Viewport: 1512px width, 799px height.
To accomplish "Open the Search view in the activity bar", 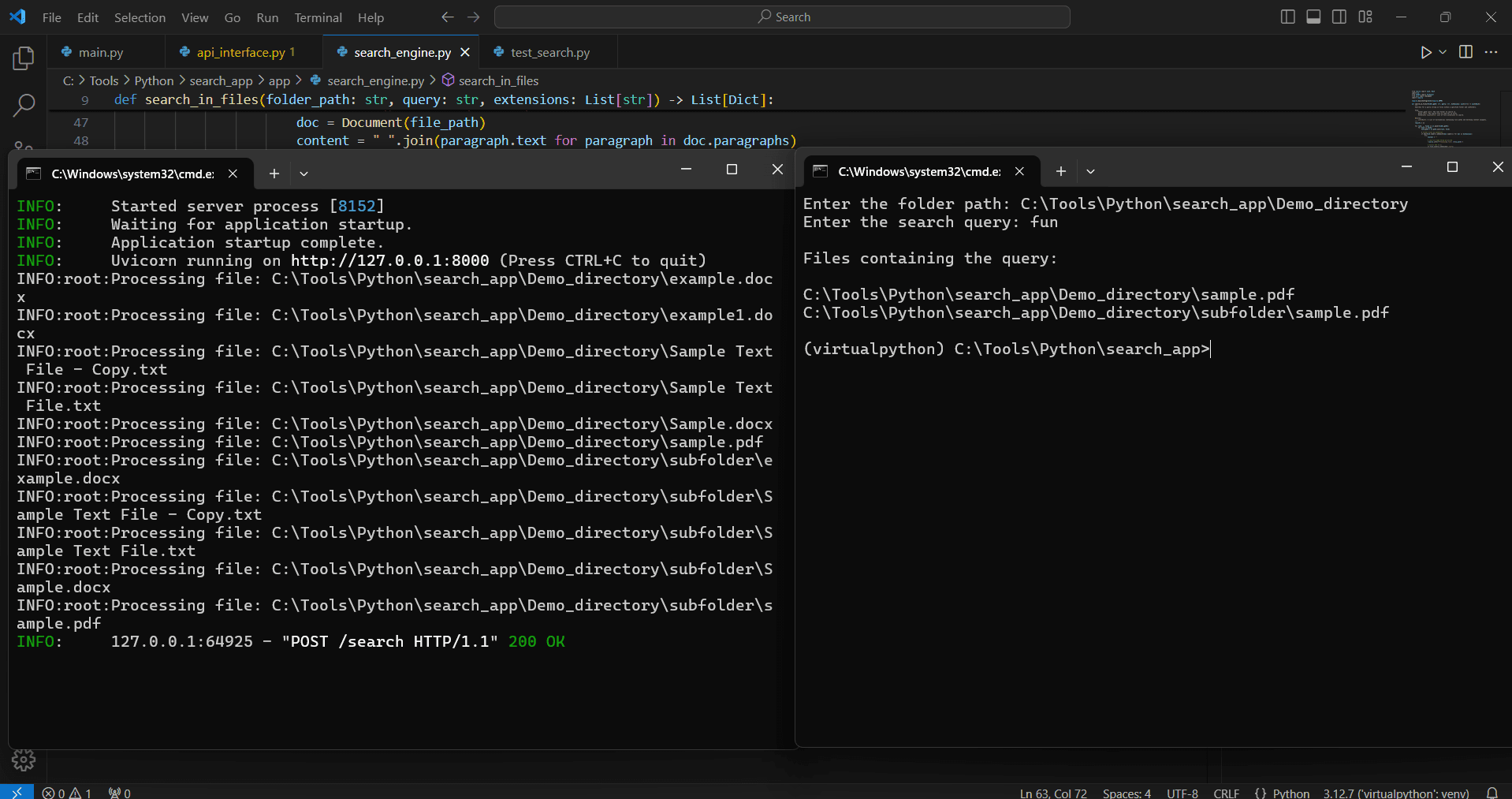I will point(24,105).
